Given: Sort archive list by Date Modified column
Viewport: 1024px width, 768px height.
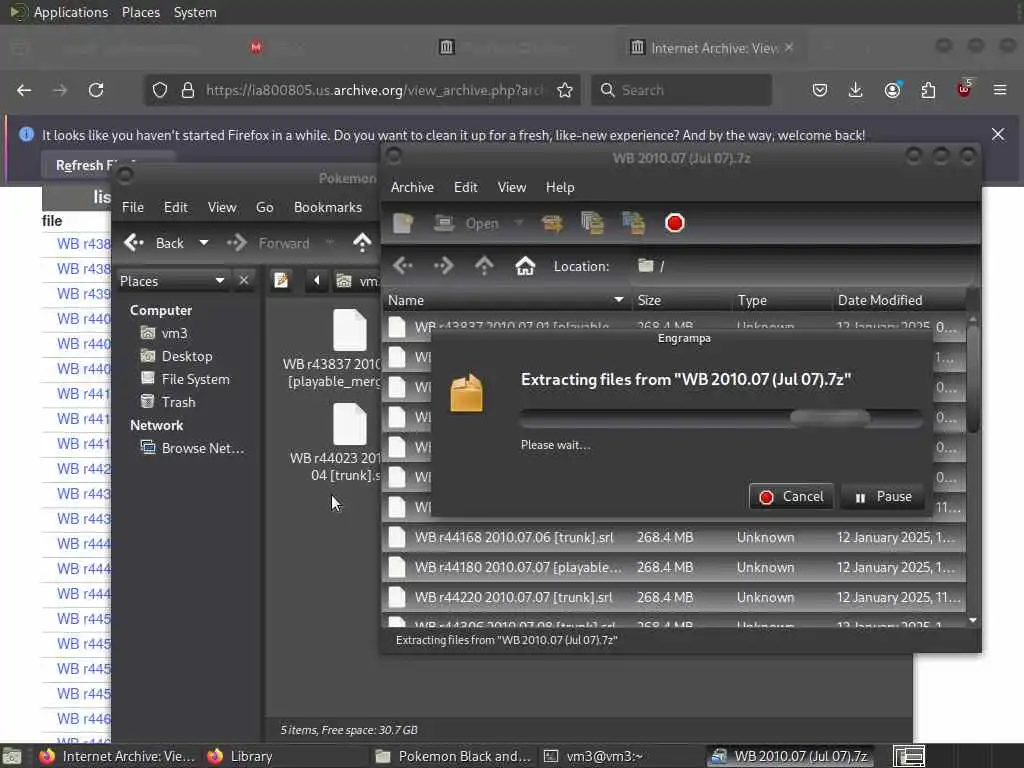Looking at the screenshot, I should point(899,300).
